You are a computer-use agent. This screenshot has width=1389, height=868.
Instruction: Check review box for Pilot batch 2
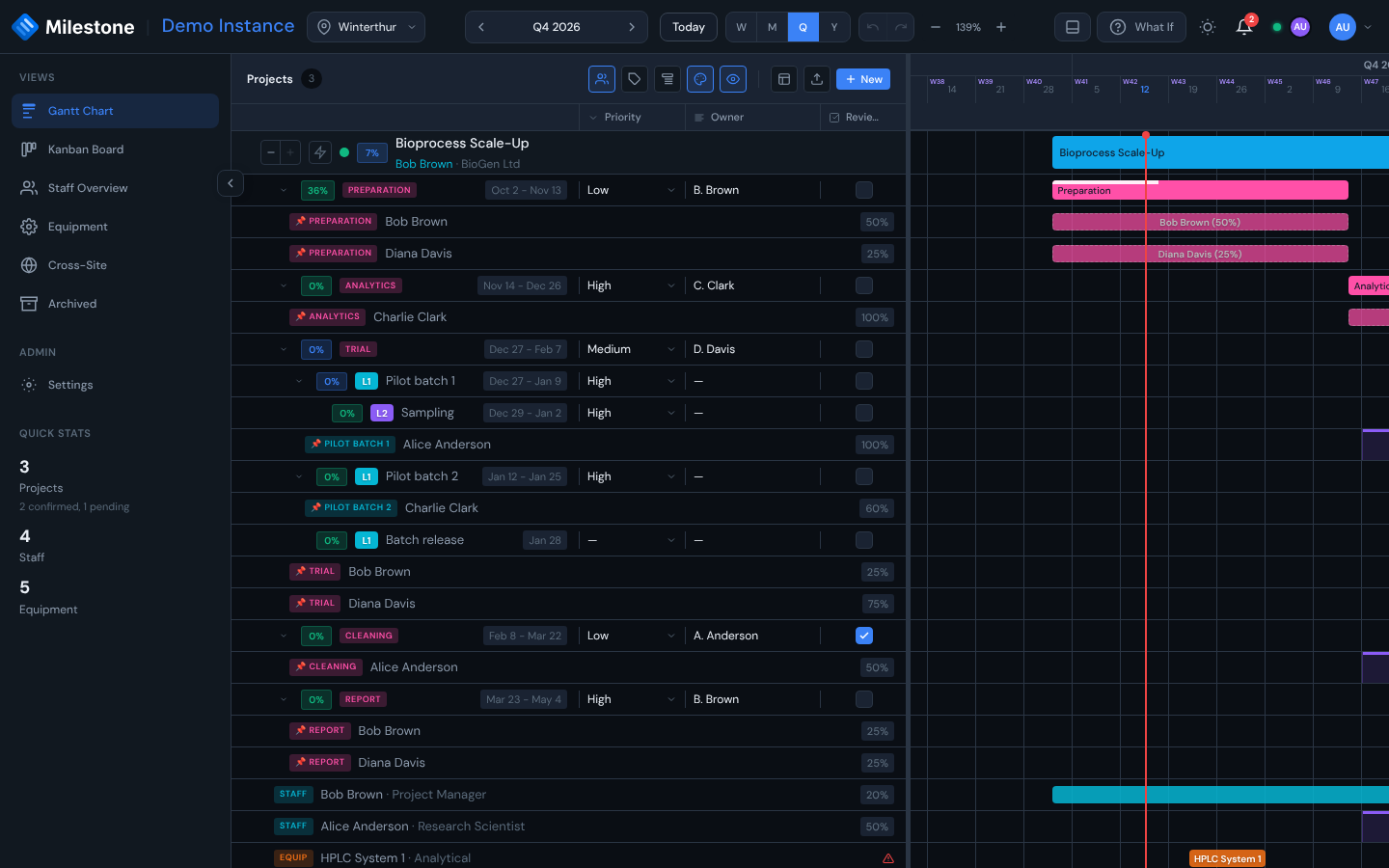(x=864, y=476)
